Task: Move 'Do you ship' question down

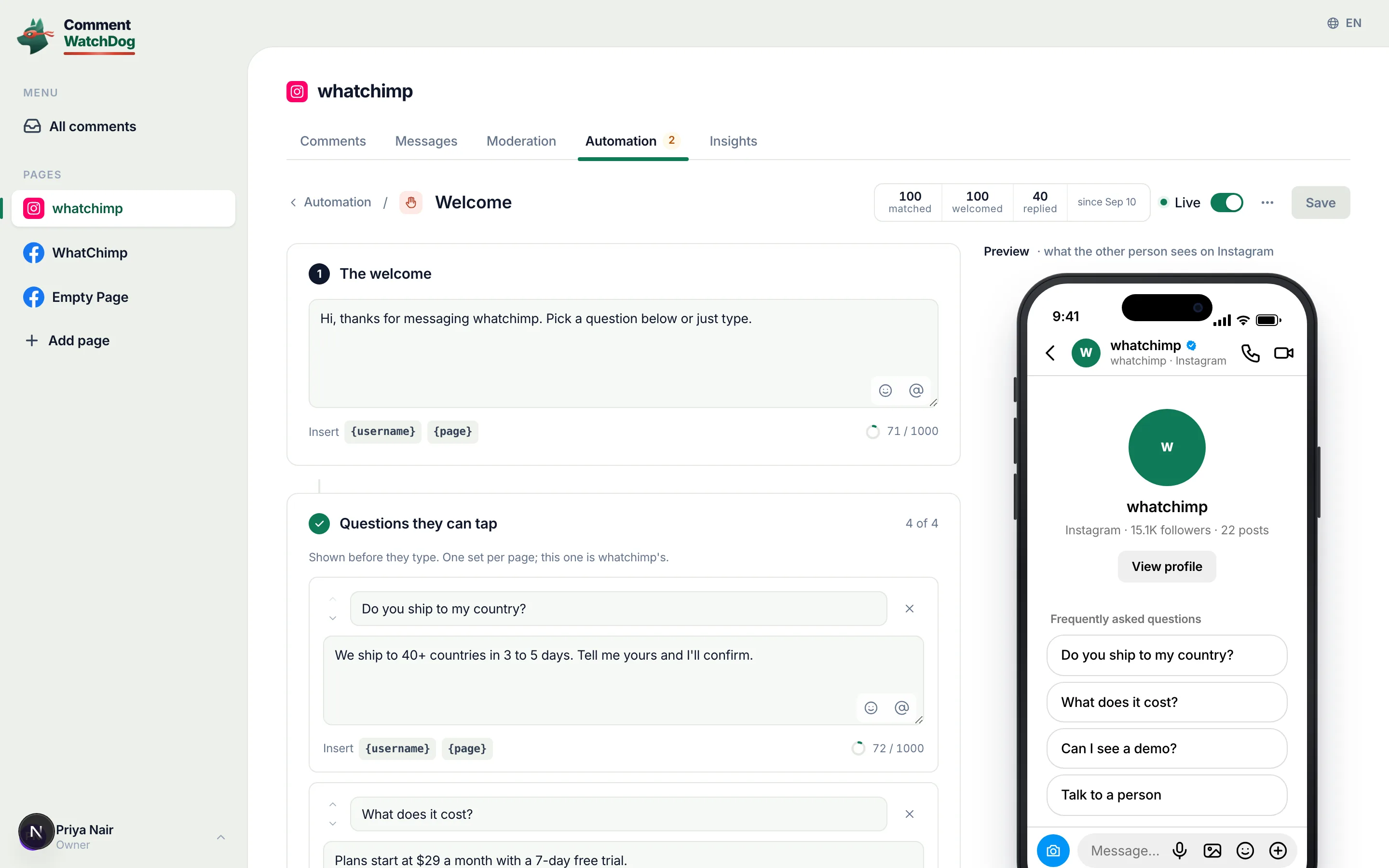Action: tap(333, 618)
